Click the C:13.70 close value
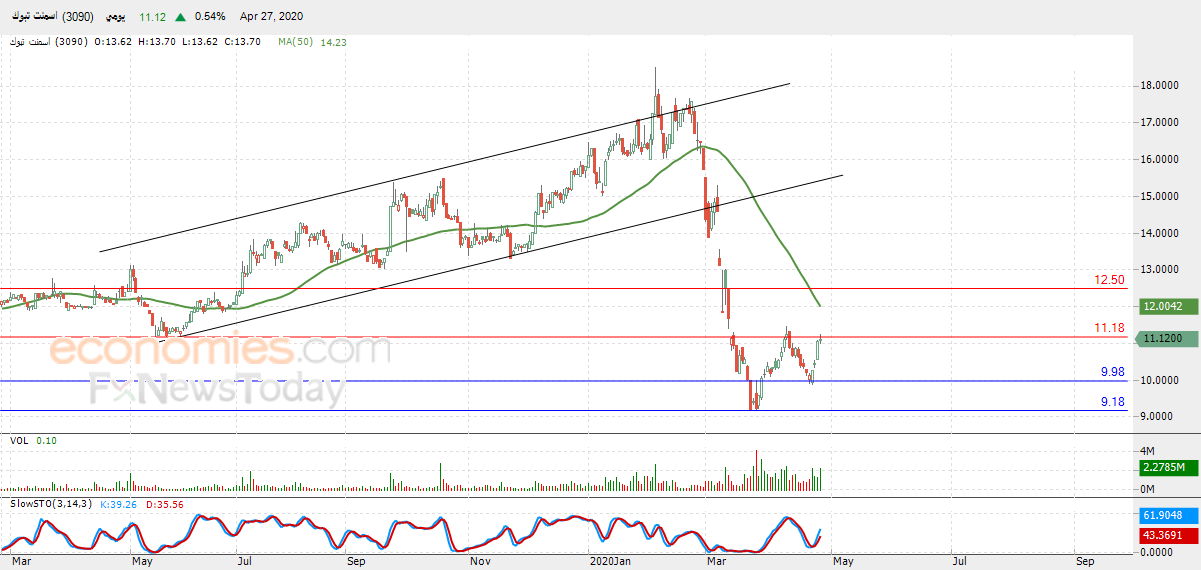1201x570 pixels. point(242,42)
